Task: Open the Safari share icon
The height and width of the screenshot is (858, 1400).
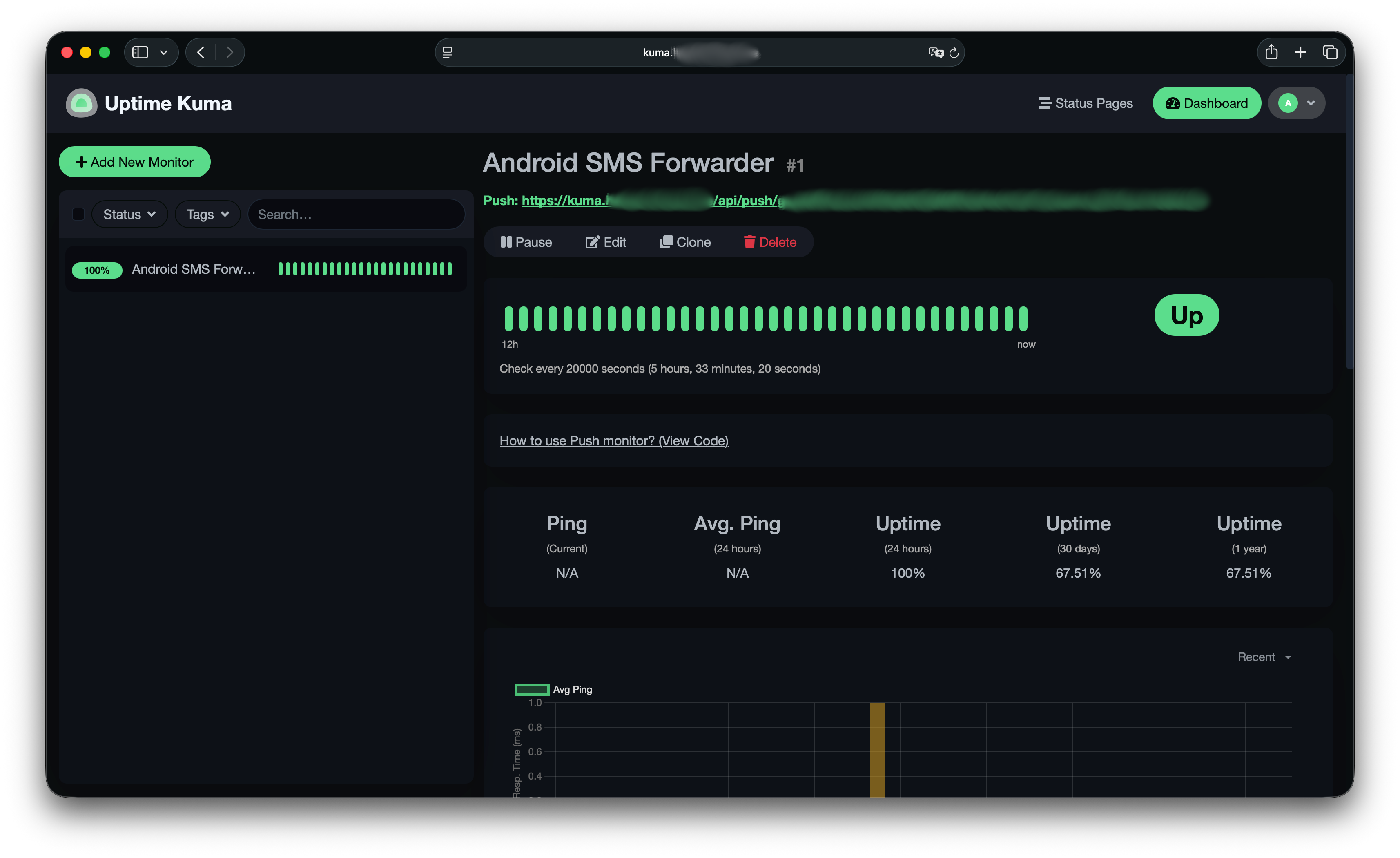Action: (1272, 52)
